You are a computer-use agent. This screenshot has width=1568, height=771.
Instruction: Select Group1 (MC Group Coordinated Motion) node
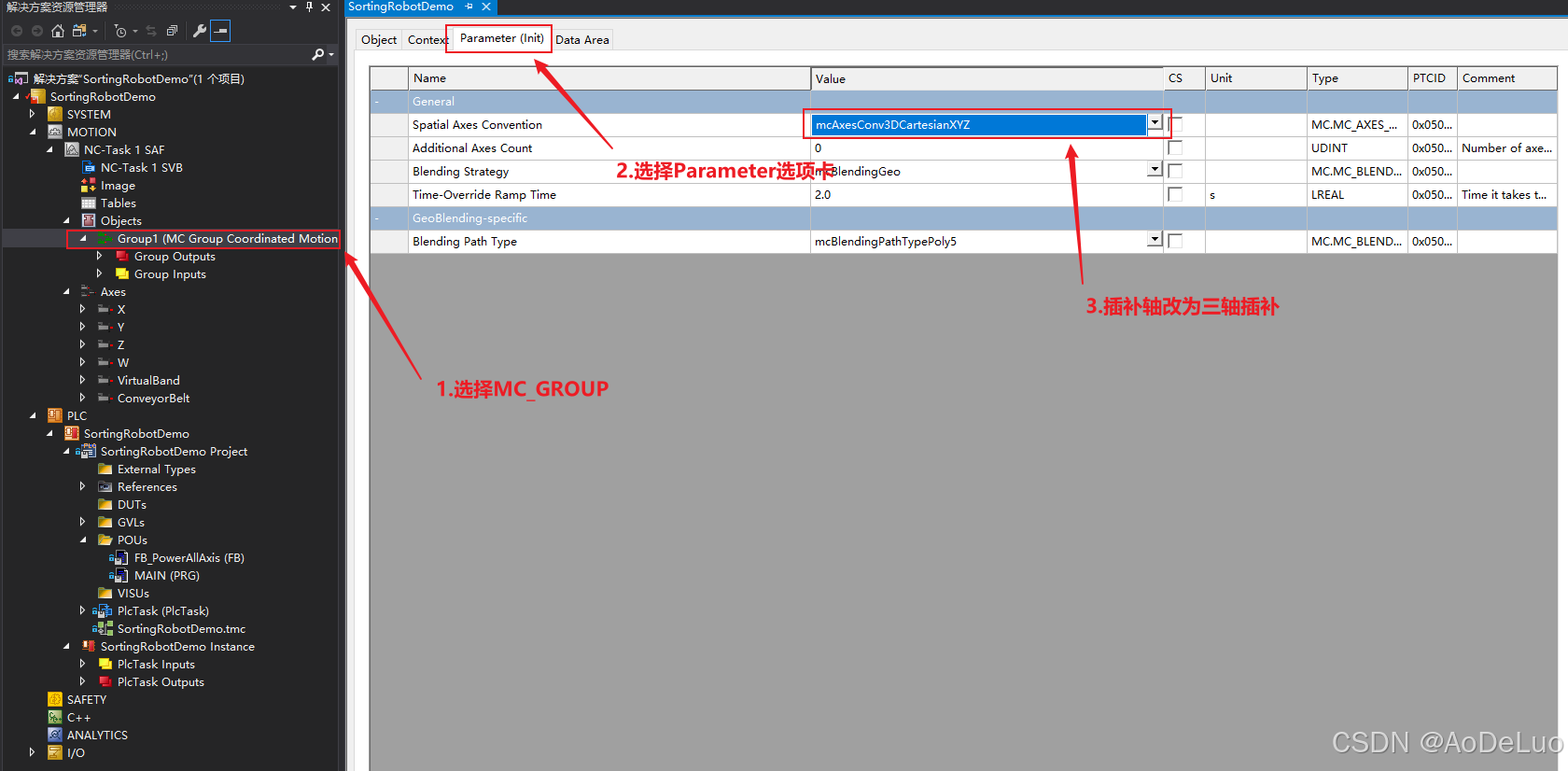(227, 239)
